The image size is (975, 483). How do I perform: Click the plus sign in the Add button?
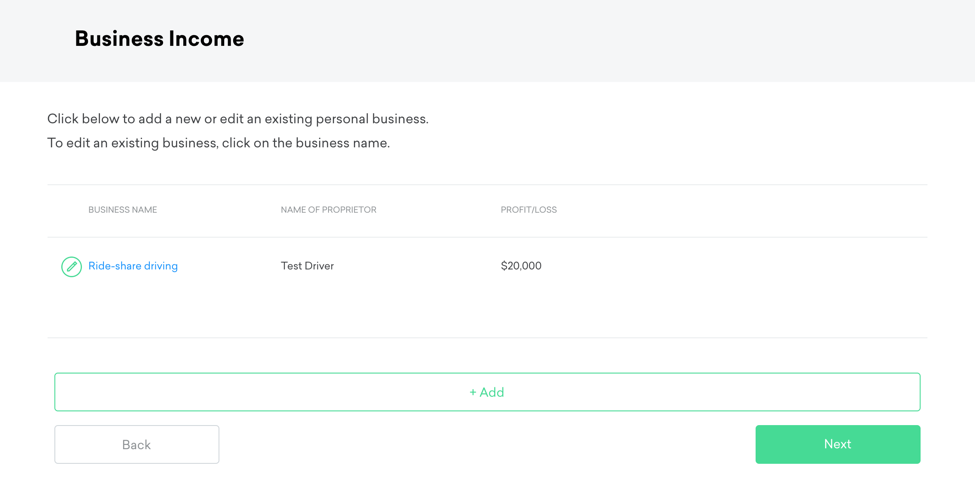473,393
